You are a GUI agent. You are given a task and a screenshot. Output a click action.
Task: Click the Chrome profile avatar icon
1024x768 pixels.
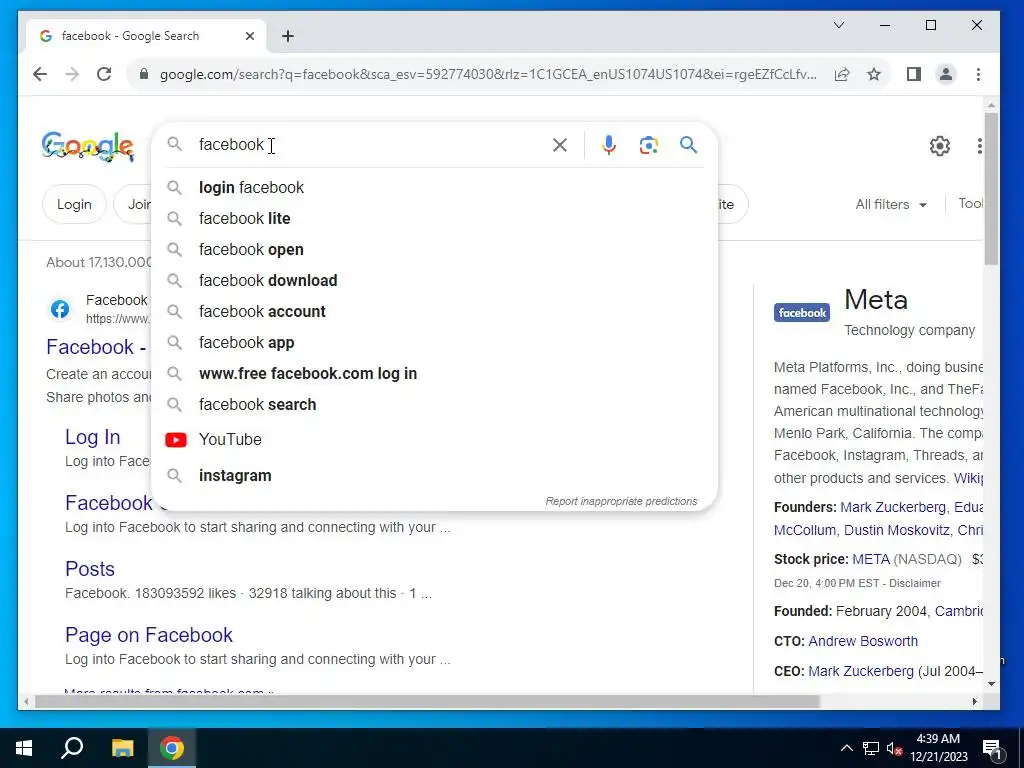tap(946, 74)
